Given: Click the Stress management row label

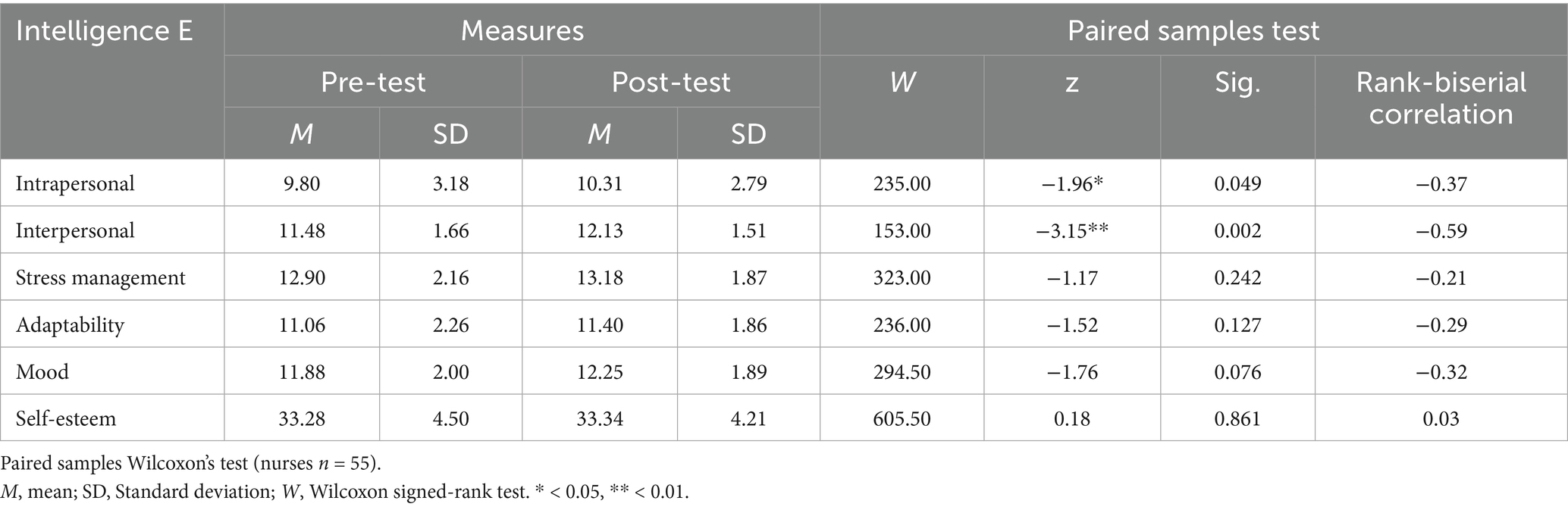Looking at the screenshot, I should click(x=100, y=277).
